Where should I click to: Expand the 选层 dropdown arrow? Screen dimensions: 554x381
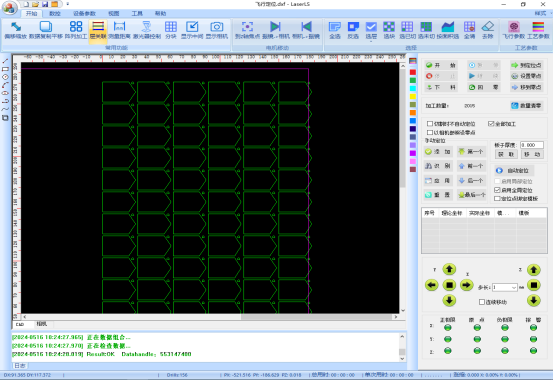pos(371,41)
